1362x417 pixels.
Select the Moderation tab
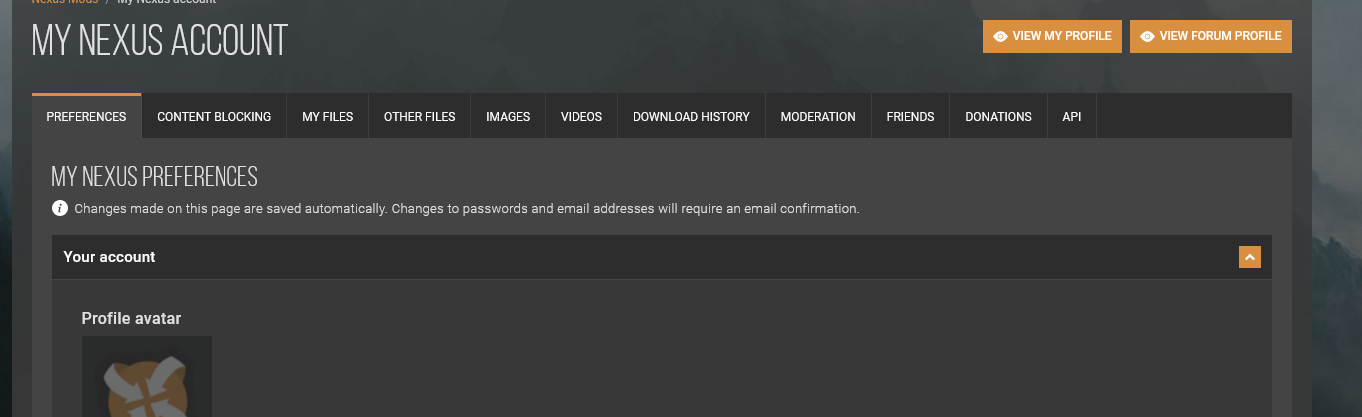818,116
